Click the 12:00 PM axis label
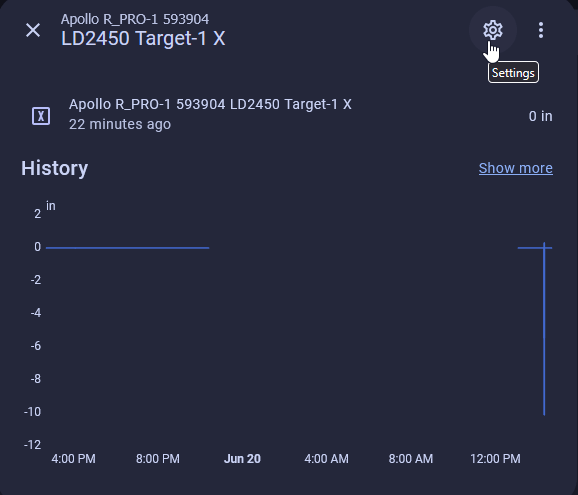This screenshot has width=578, height=495. point(495,459)
